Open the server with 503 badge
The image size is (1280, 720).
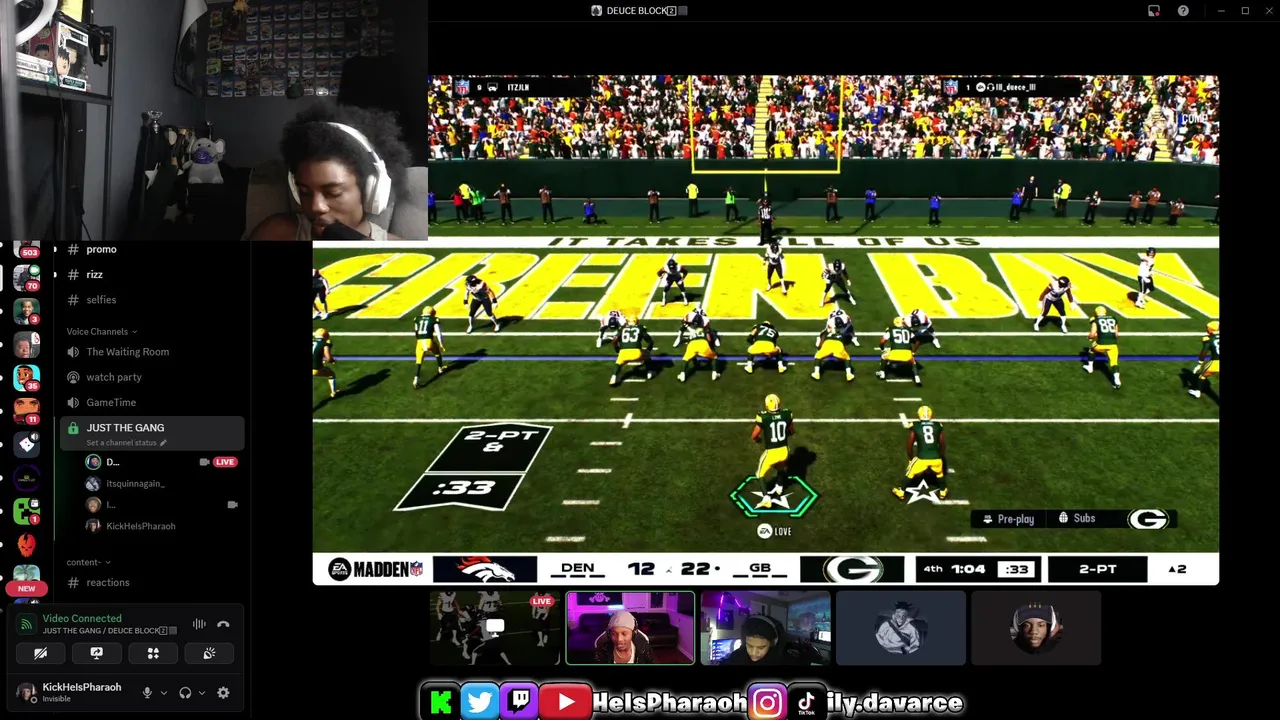(x=27, y=250)
